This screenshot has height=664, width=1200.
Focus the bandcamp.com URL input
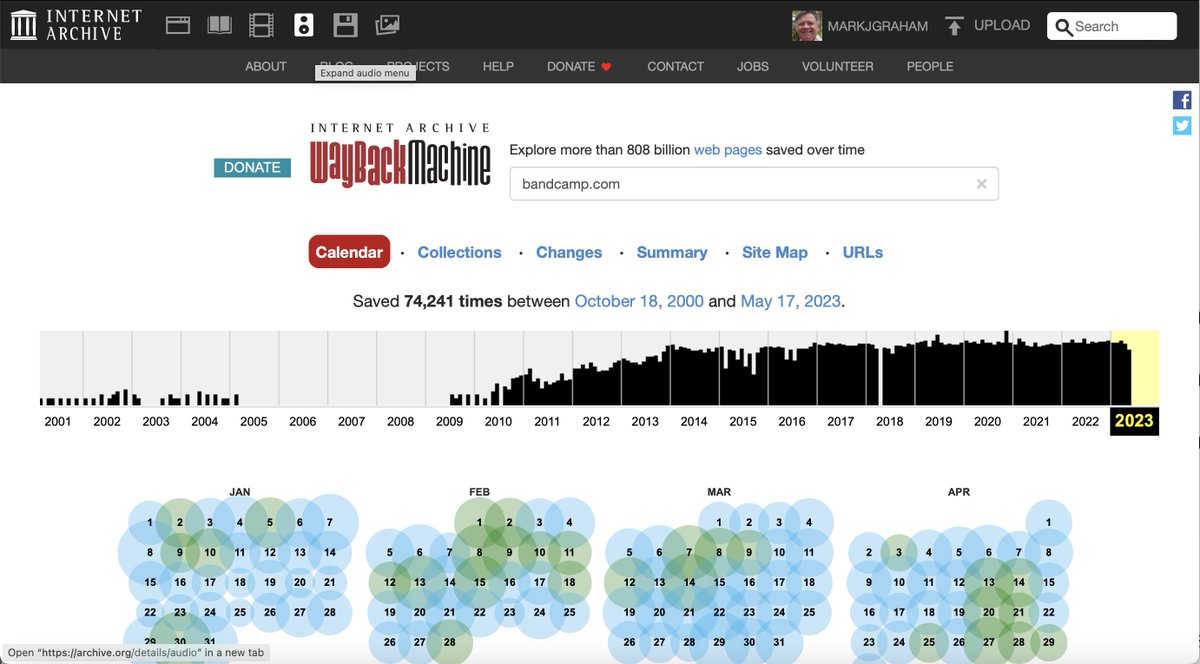754,184
